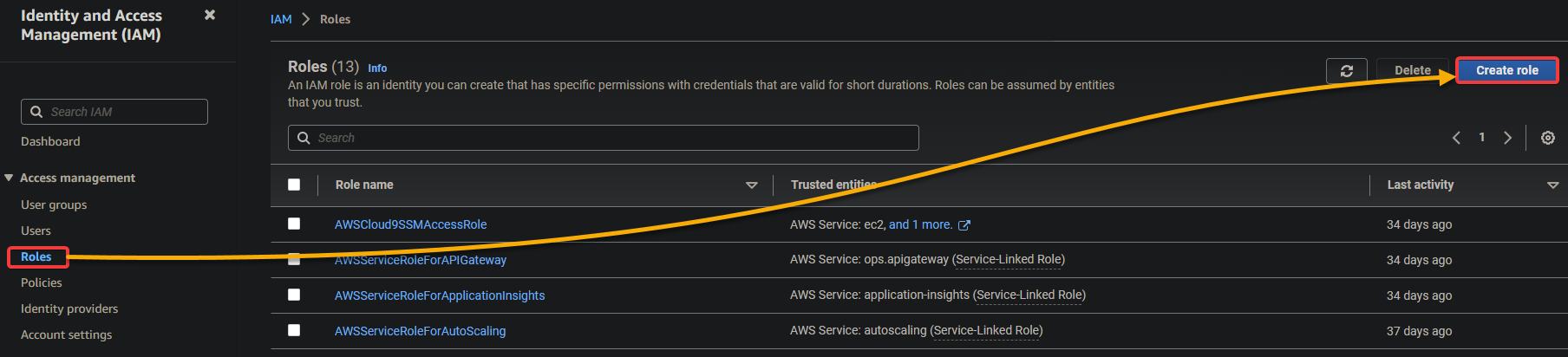This screenshot has width=1568, height=357.
Task: Click 'Service-Linked Role' in the apigateway row
Action: point(1009,259)
